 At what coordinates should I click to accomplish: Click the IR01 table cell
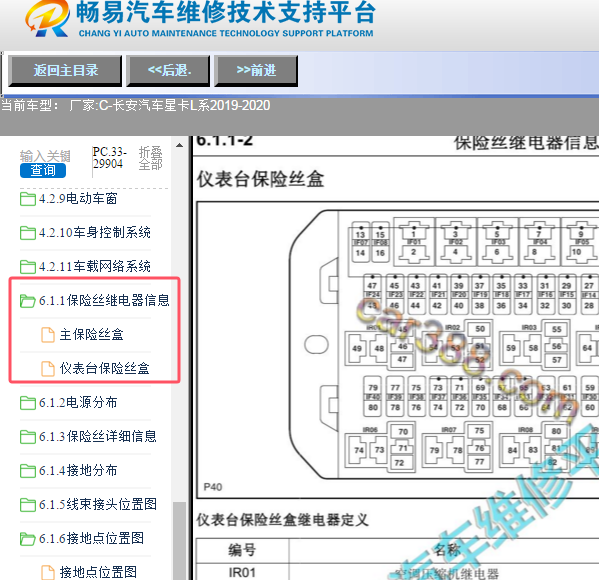[x=242, y=572]
